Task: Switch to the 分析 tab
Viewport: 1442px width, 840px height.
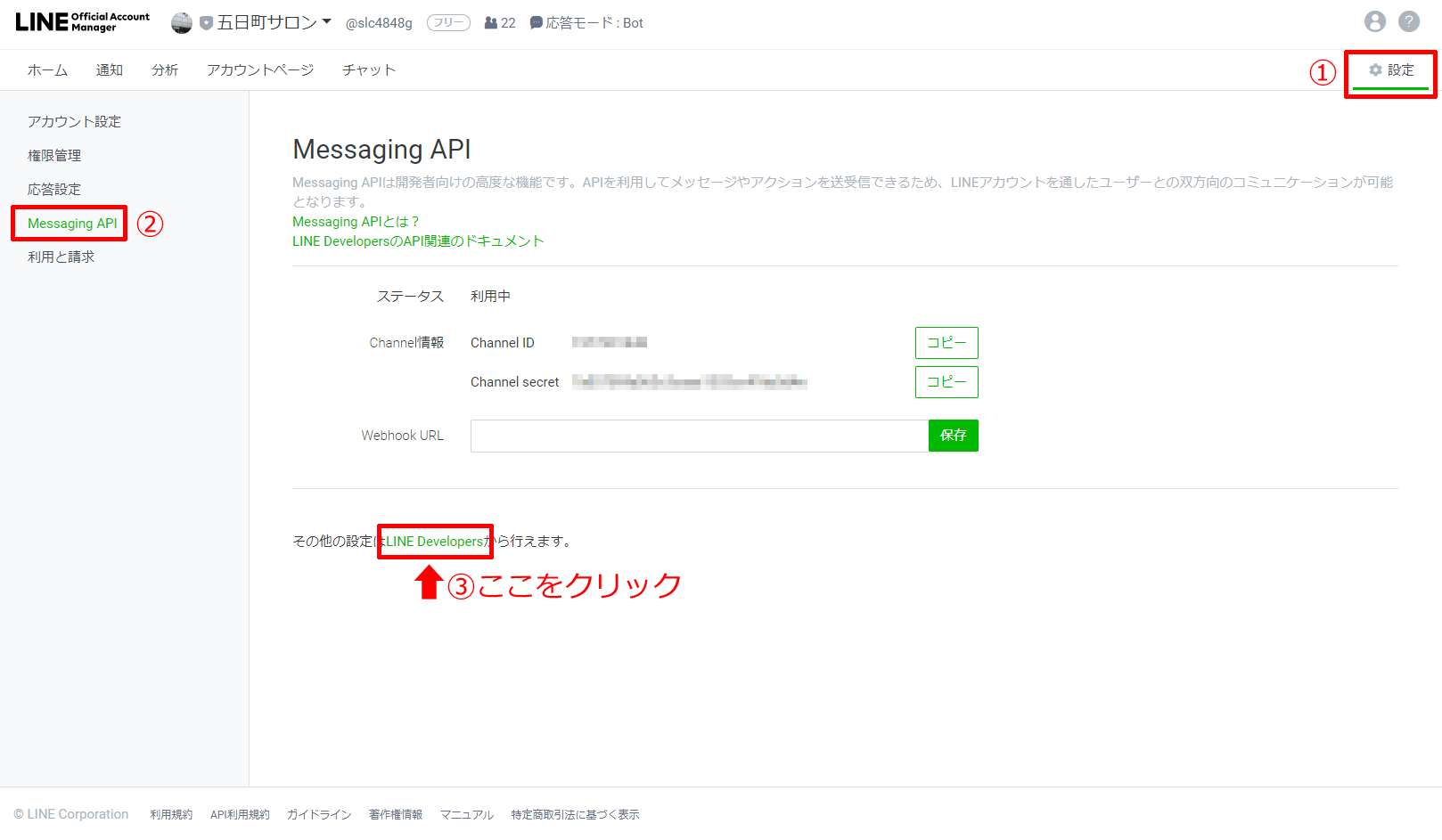Action: 165,70
